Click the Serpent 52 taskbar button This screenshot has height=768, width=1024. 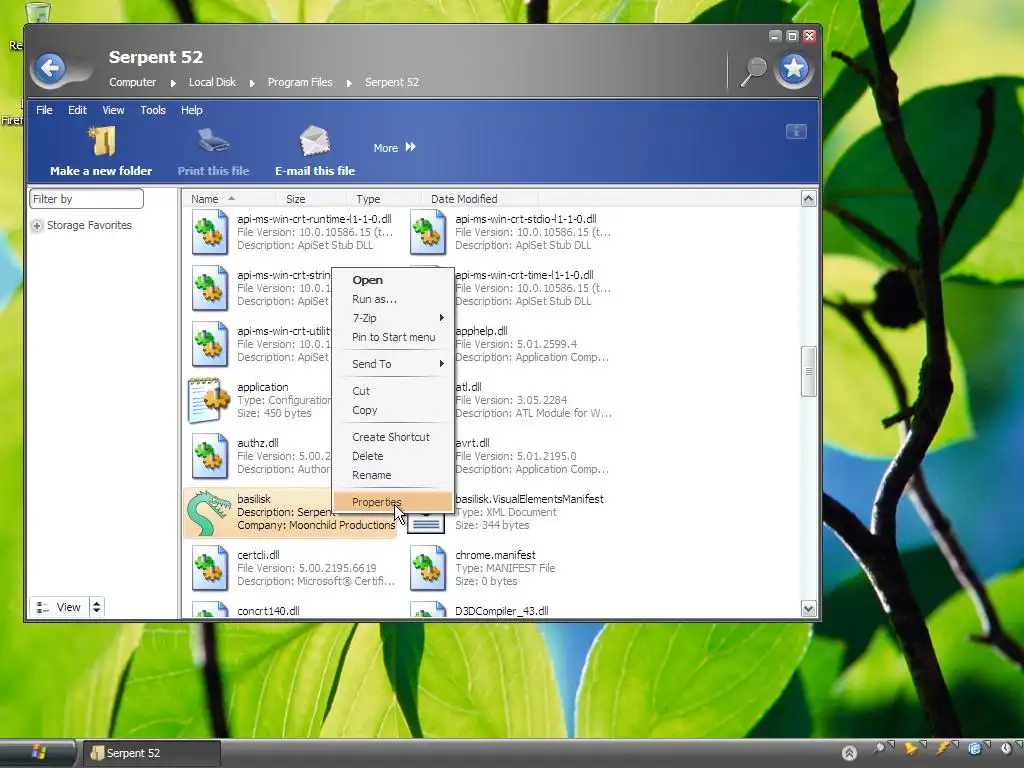[152, 753]
